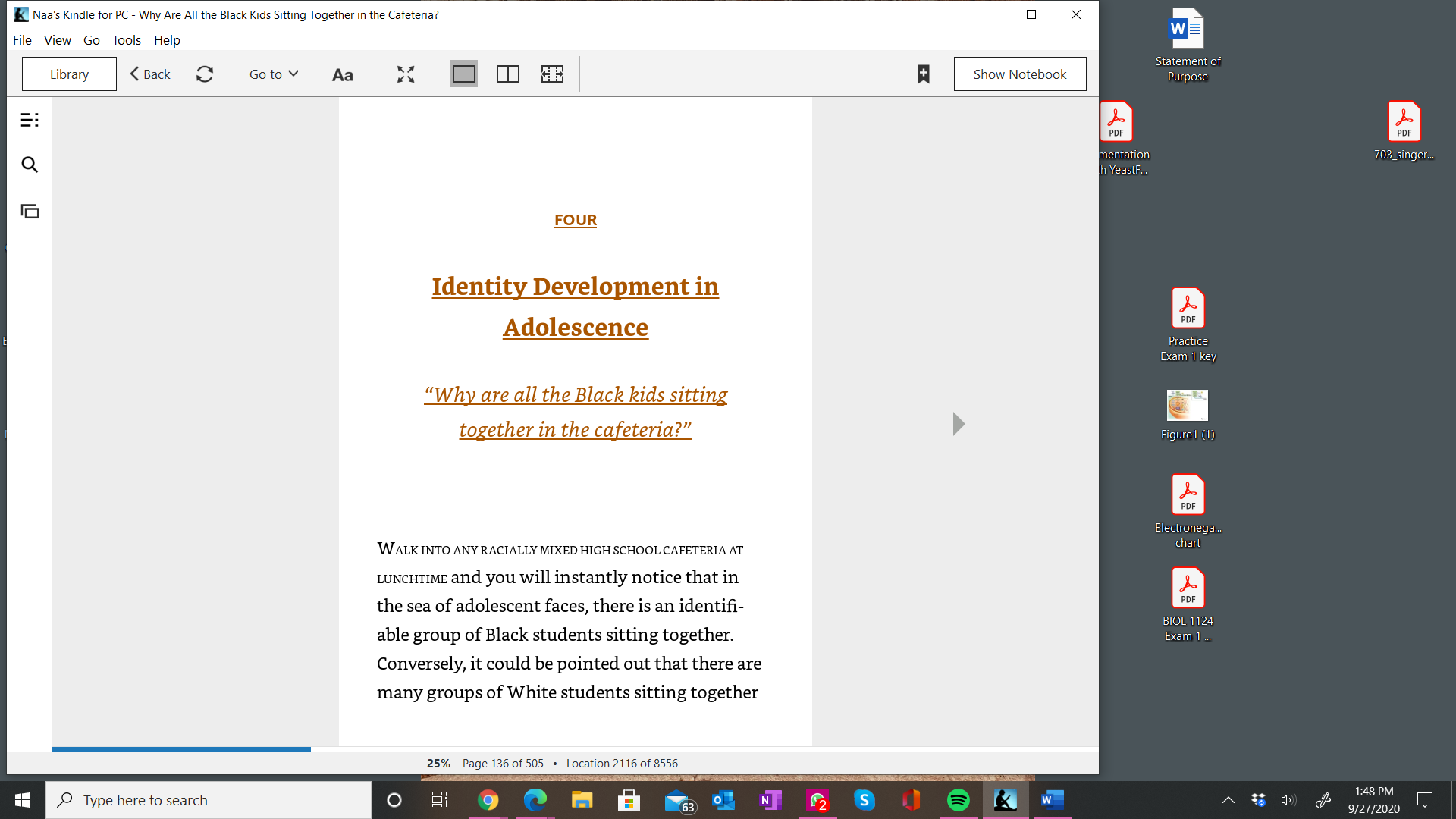
Task: Go Back to previous location
Action: (150, 74)
